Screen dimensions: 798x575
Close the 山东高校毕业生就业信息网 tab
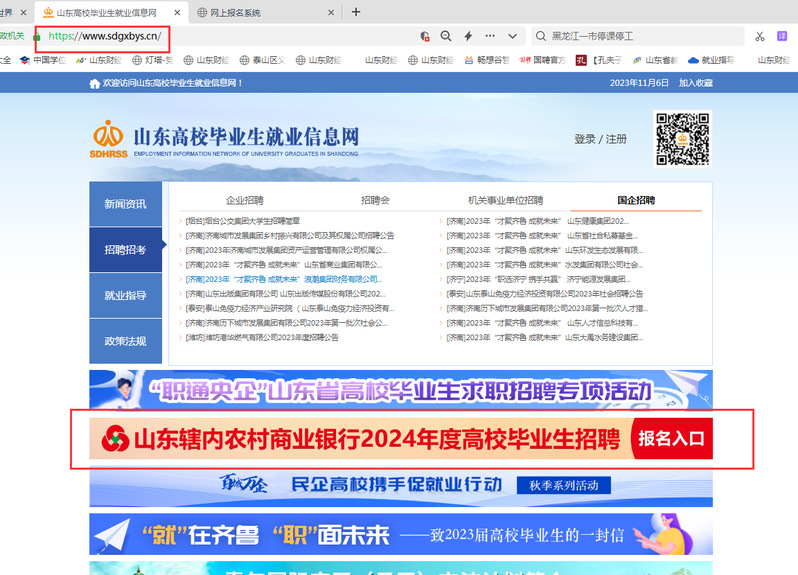(178, 13)
